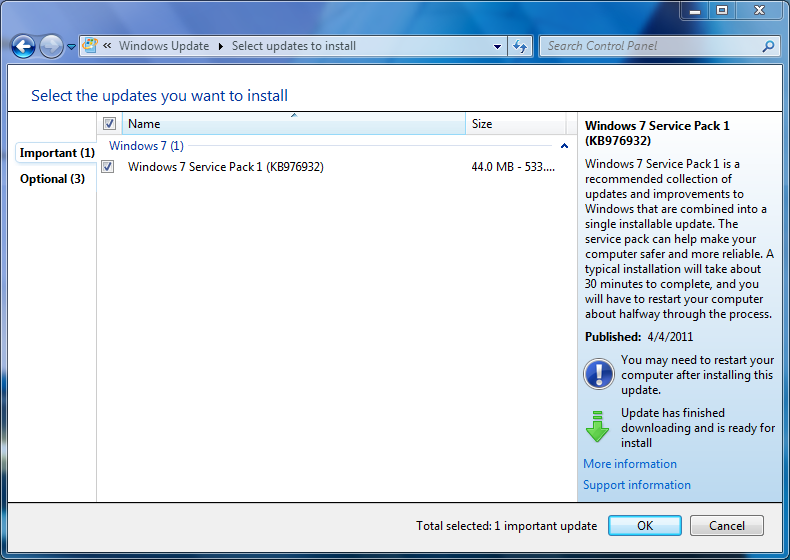This screenshot has height=560, width=790.
Task: Sort the list by Size column
Action: [515, 124]
